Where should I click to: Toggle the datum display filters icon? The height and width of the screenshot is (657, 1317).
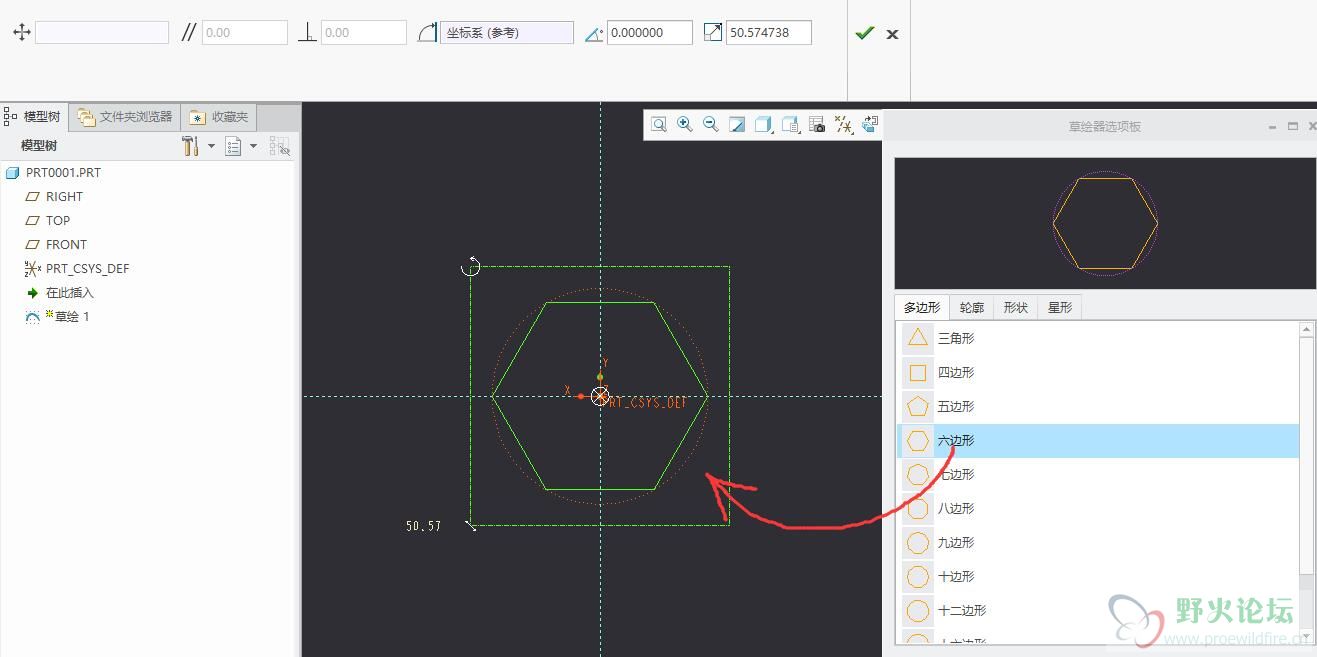click(x=844, y=125)
